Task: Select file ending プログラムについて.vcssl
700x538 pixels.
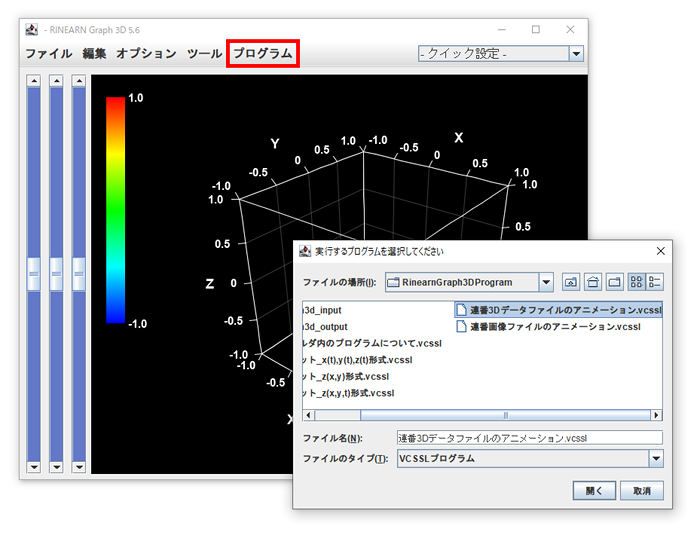Action: point(372,343)
